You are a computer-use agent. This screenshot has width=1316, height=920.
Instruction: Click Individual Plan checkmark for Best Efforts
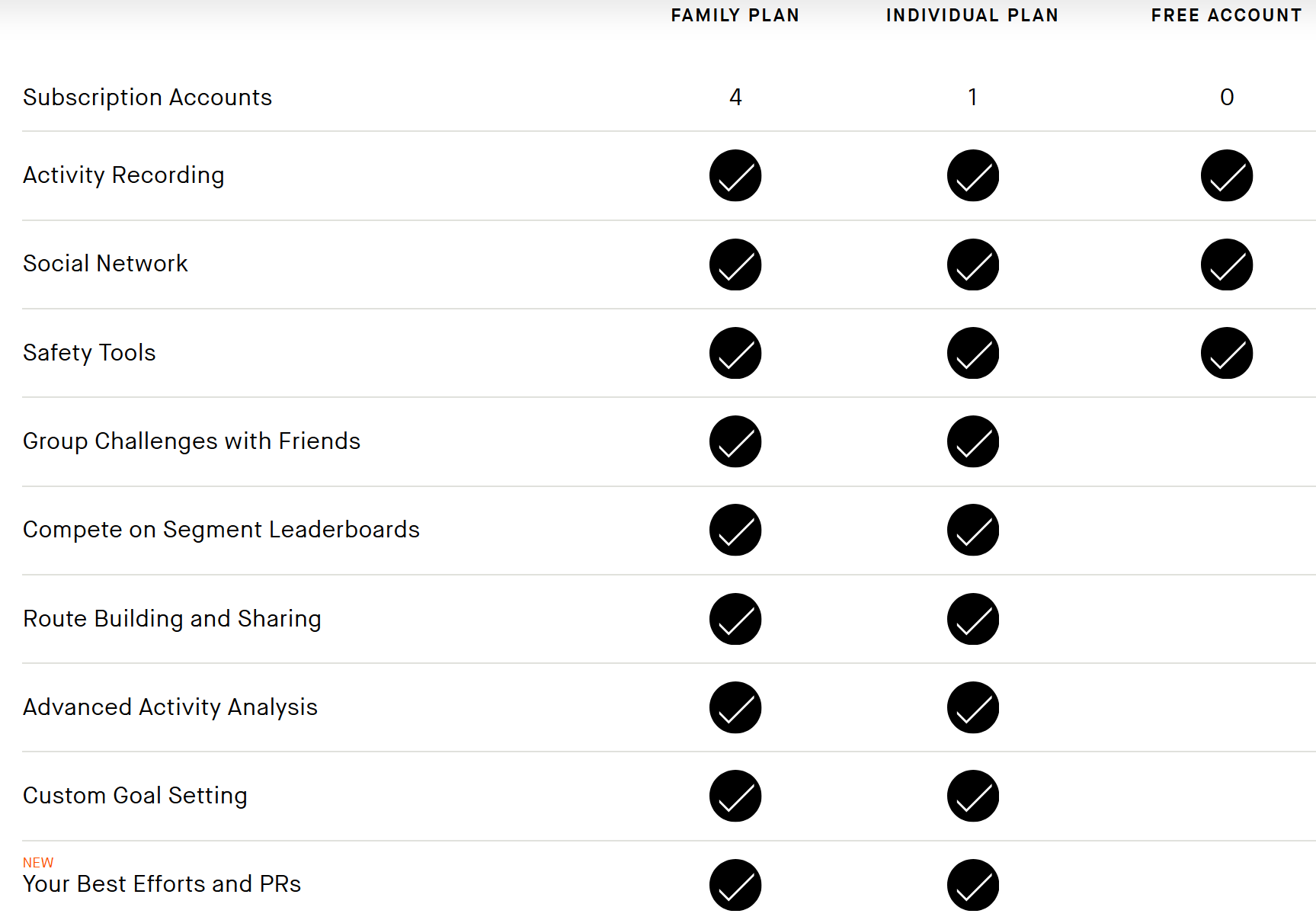tap(972, 885)
